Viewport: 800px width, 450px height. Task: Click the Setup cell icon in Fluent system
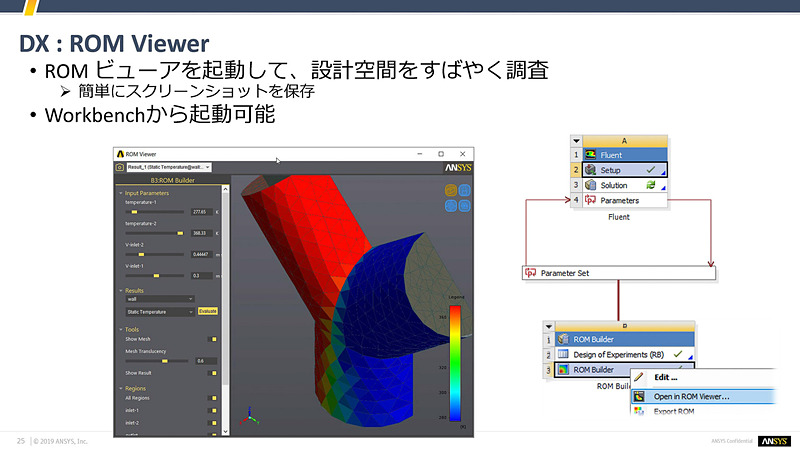pos(590,170)
